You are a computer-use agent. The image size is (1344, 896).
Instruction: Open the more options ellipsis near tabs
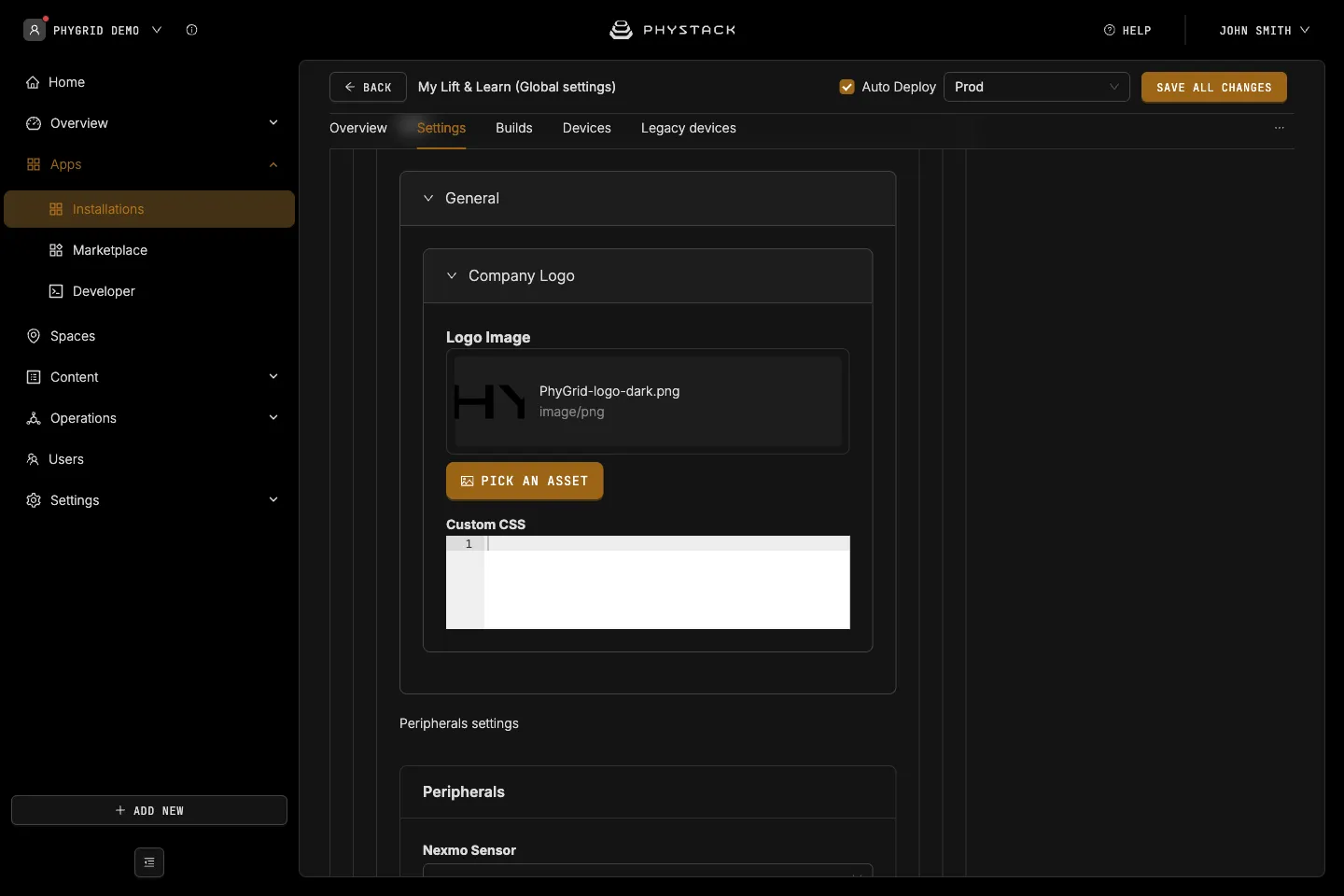click(1280, 128)
